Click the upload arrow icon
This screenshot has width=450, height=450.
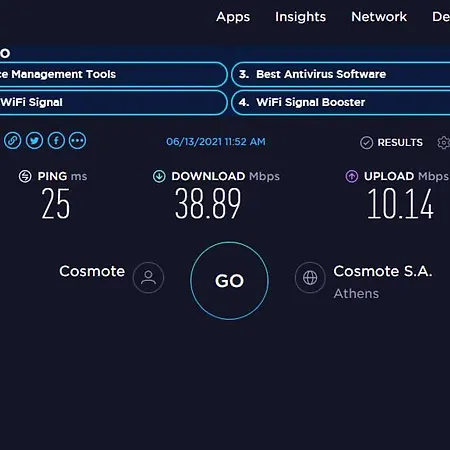click(352, 176)
